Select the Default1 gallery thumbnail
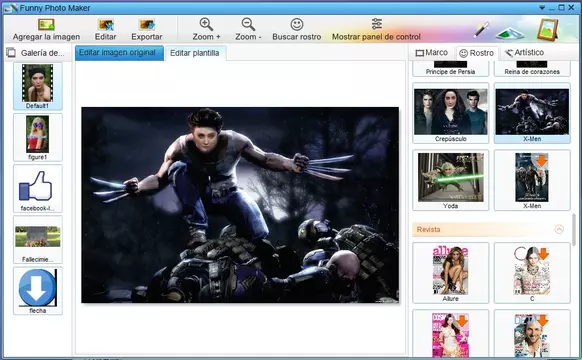582x360 pixels. pos(37,86)
